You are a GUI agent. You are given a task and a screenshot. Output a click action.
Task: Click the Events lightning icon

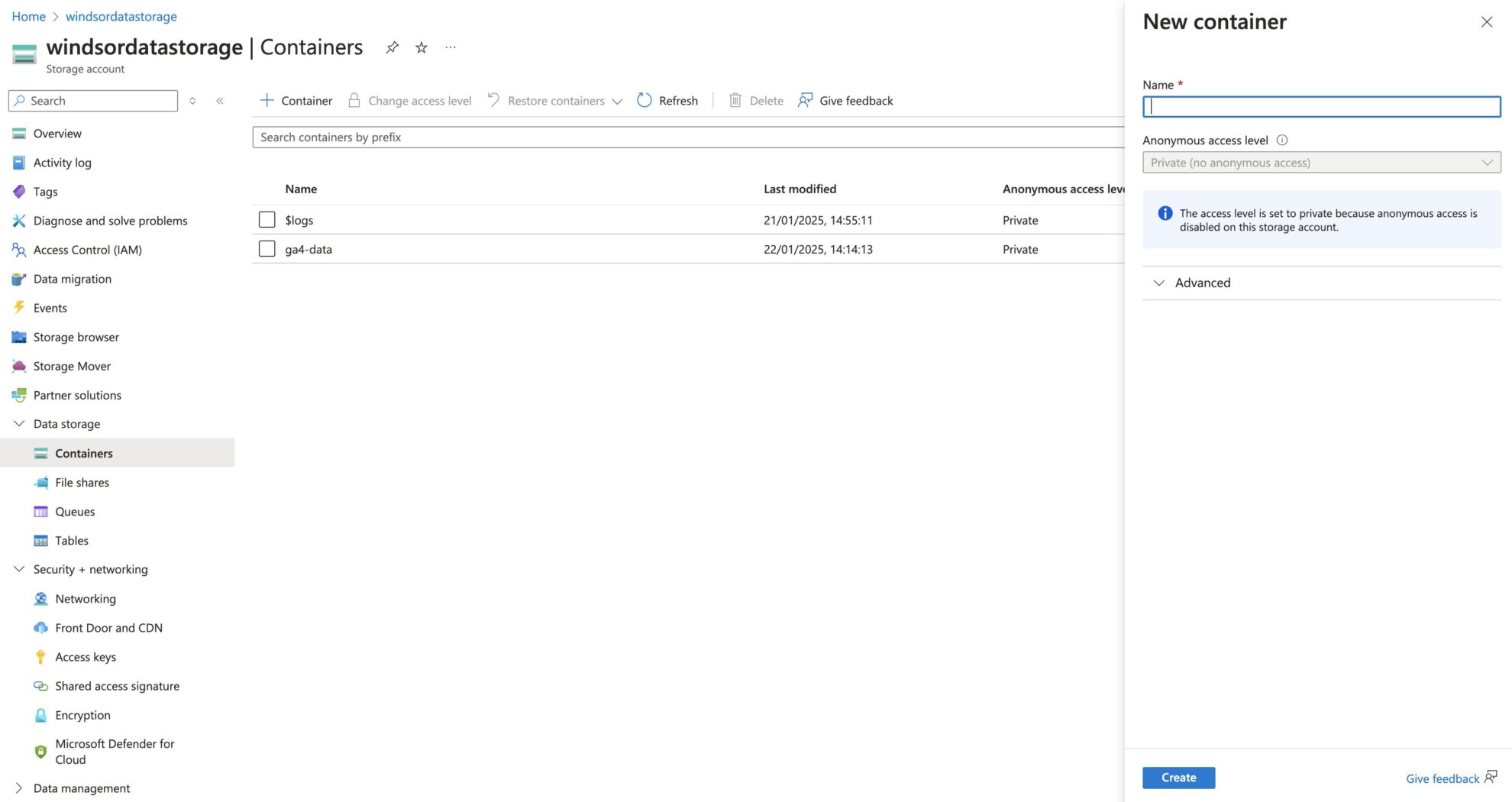[x=19, y=308]
